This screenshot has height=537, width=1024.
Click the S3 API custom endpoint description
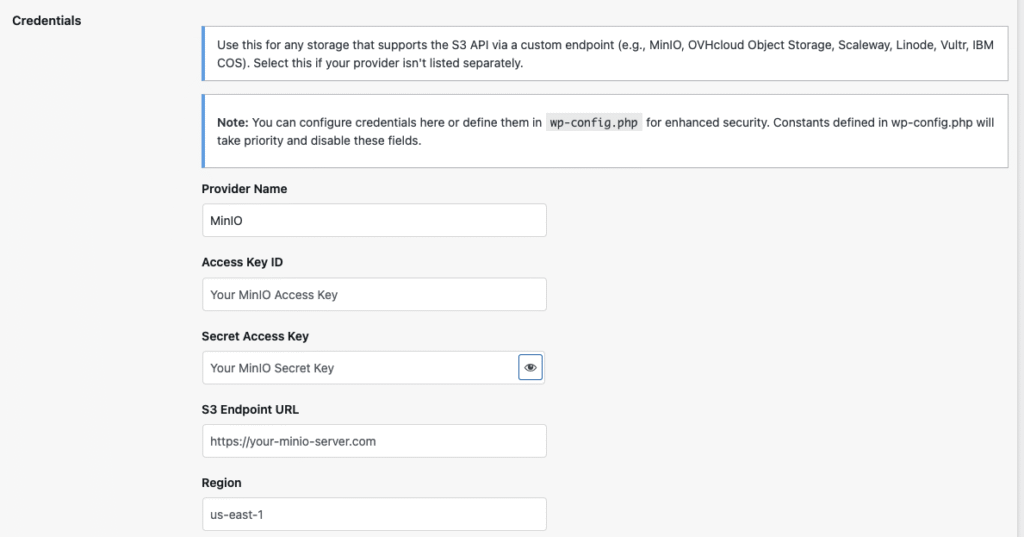605,54
